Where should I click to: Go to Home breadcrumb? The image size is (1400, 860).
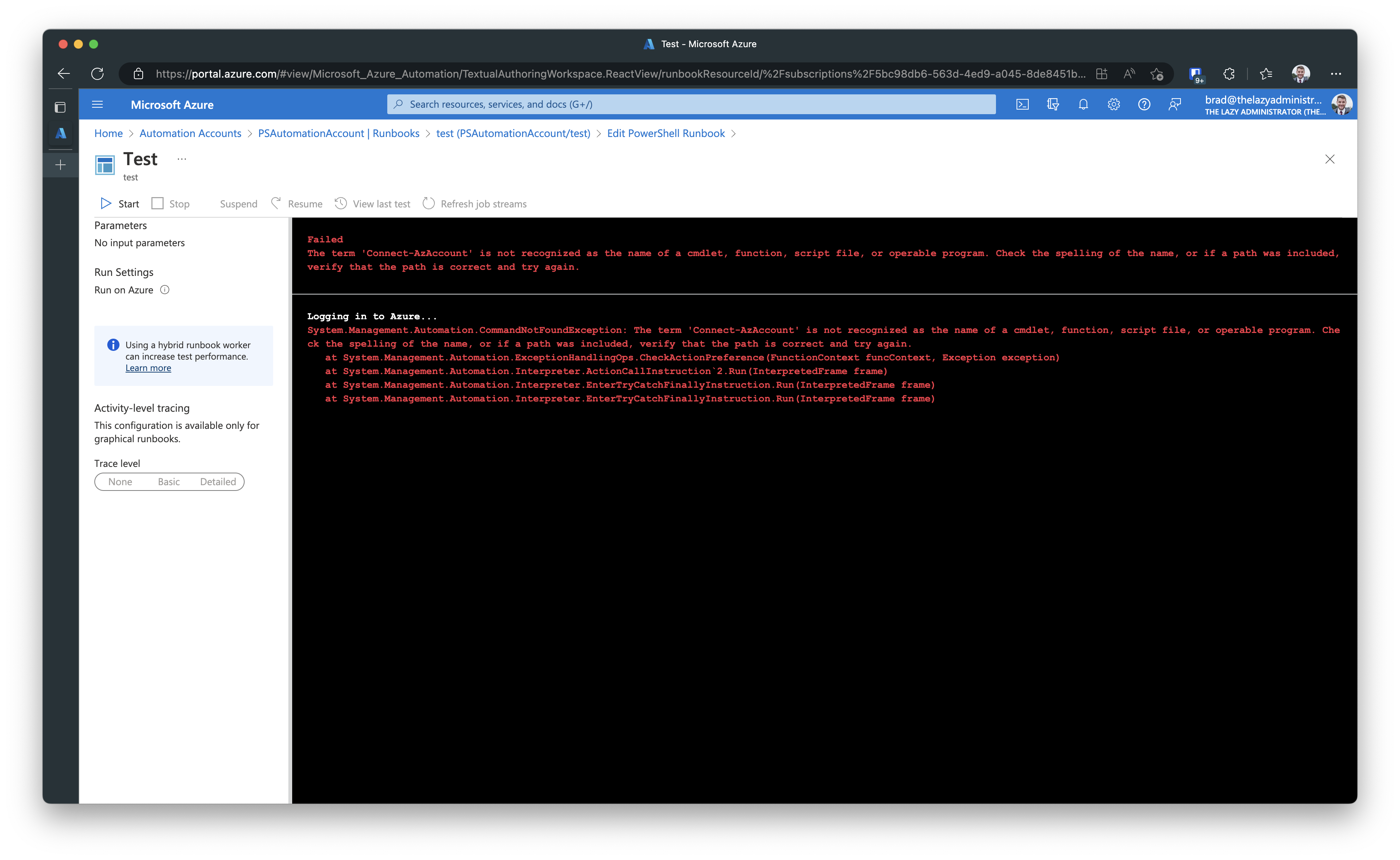[x=108, y=133]
